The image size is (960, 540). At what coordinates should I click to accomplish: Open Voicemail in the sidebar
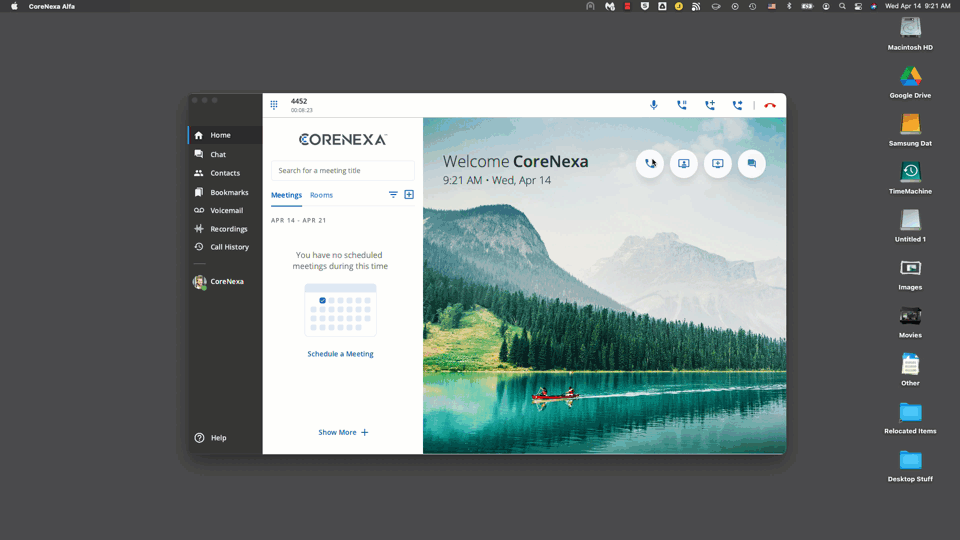pos(225,211)
